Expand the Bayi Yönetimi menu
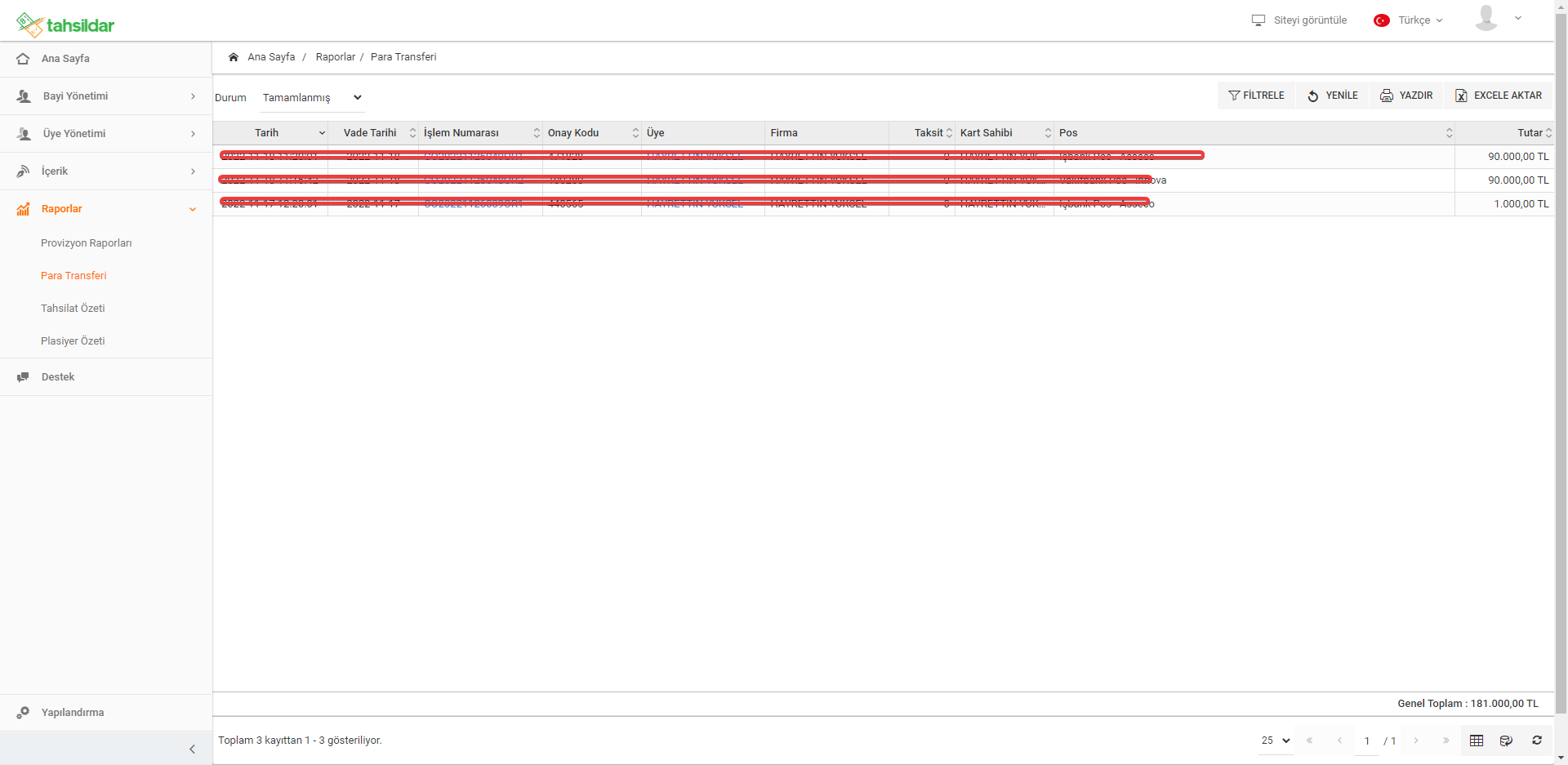Screen dimensions: 1568x765 (193, 96)
